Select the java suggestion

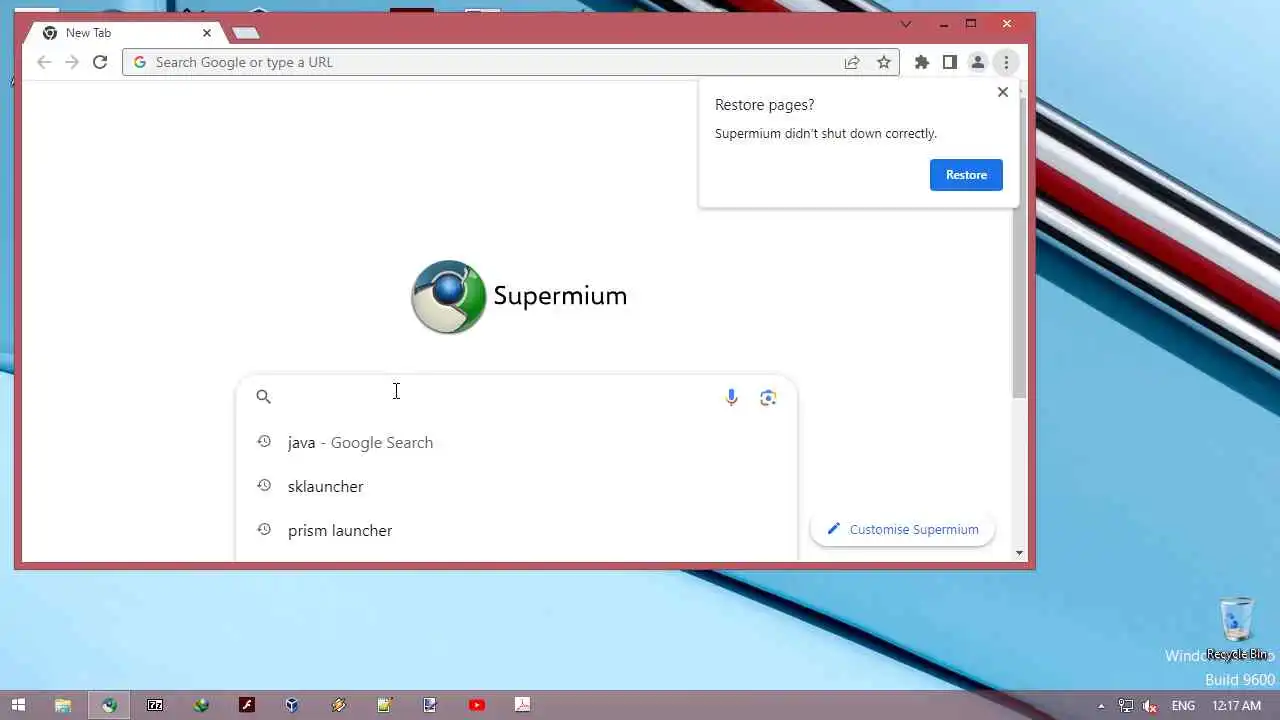point(516,442)
